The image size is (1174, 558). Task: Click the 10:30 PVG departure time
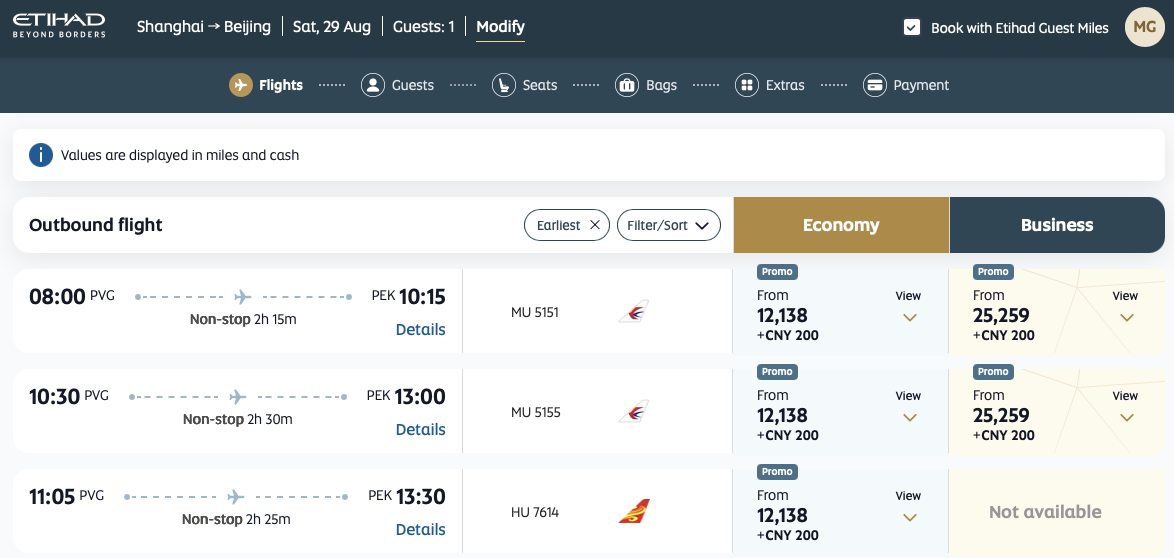click(69, 396)
